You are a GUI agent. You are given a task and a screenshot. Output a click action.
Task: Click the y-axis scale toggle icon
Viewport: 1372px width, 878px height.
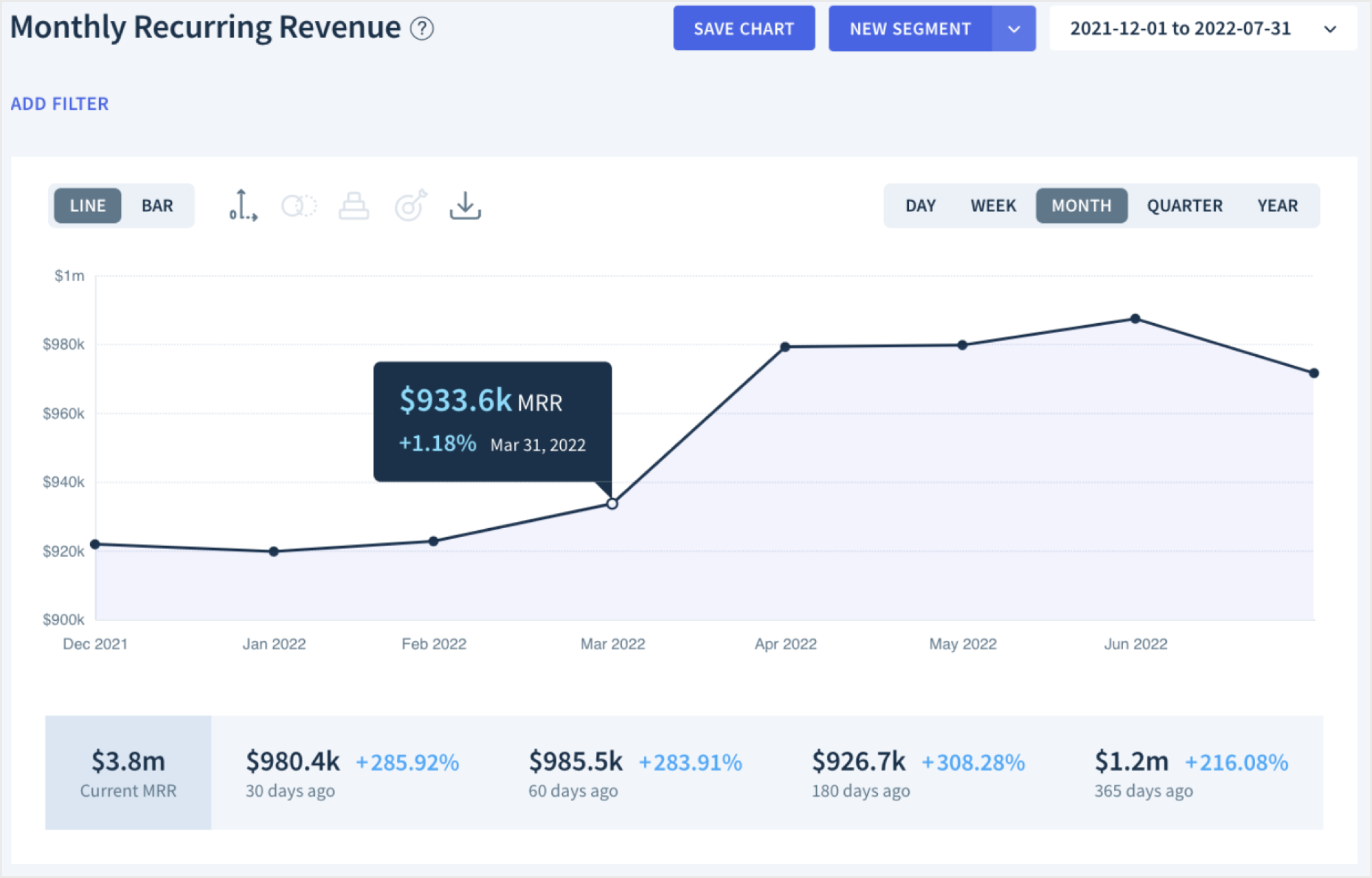pyautogui.click(x=243, y=206)
